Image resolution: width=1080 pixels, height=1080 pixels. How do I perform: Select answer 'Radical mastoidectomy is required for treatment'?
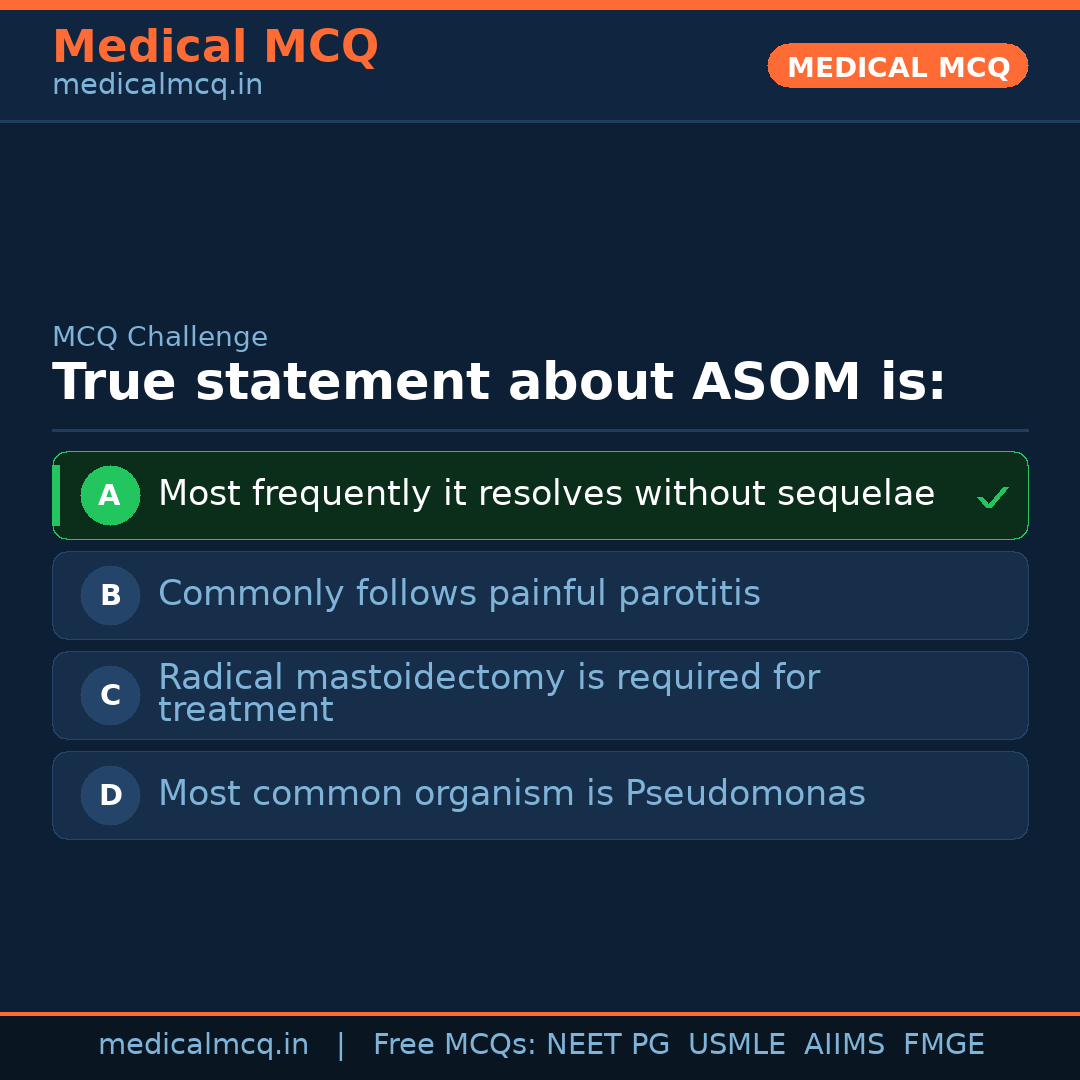pos(488,693)
